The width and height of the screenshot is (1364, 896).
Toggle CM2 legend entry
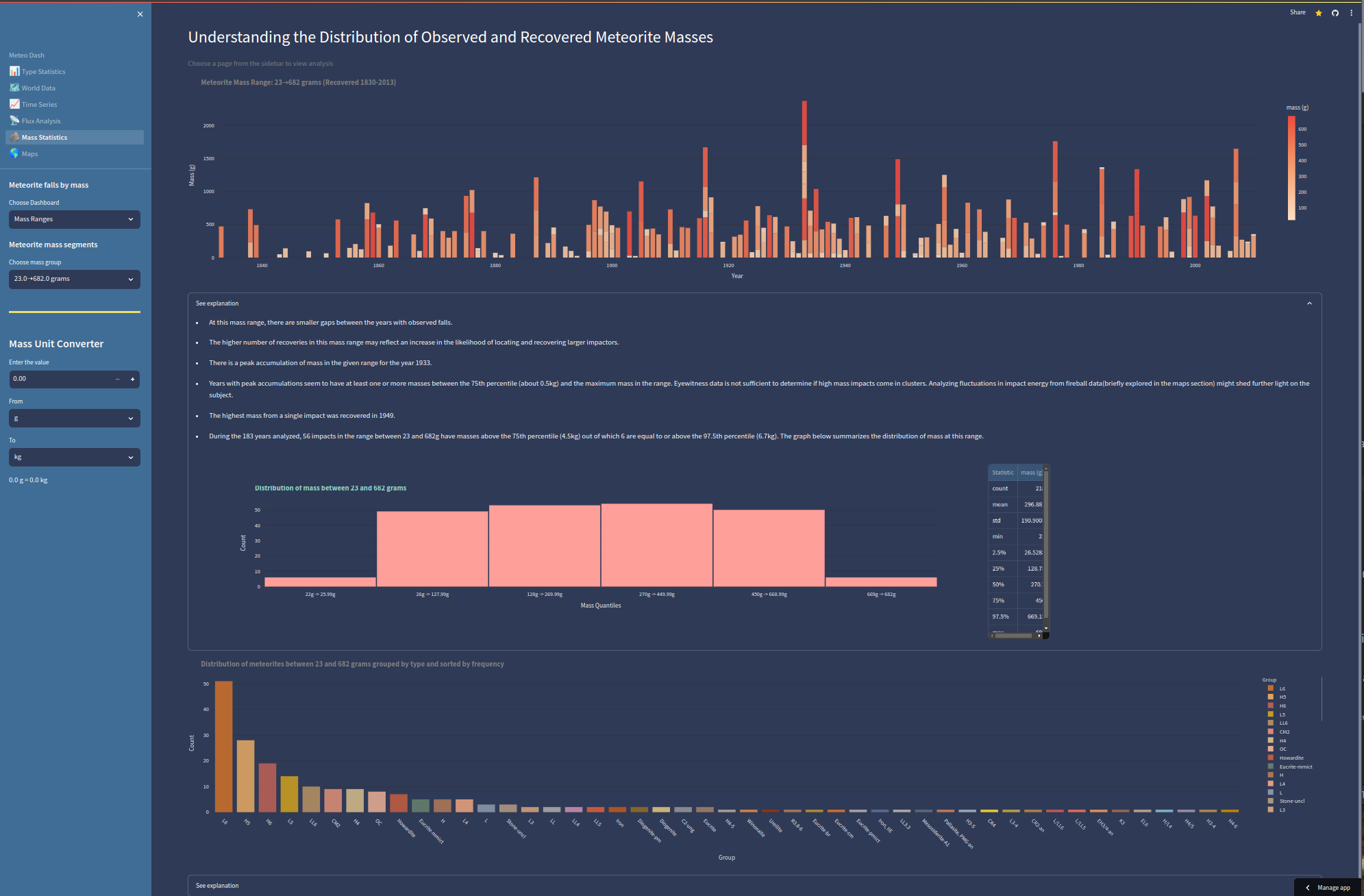[1278, 732]
